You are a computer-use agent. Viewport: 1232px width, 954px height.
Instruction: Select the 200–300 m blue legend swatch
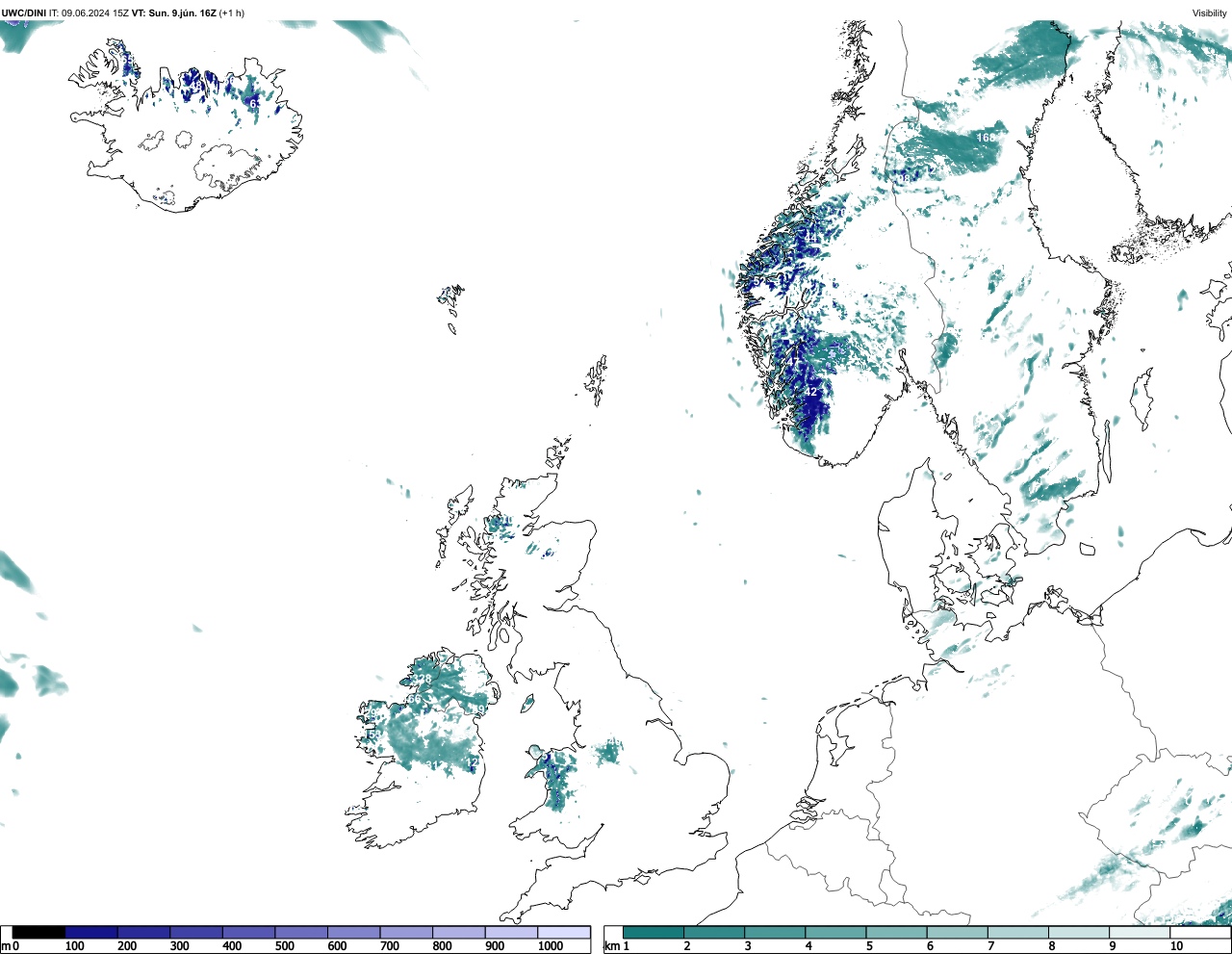[144, 932]
